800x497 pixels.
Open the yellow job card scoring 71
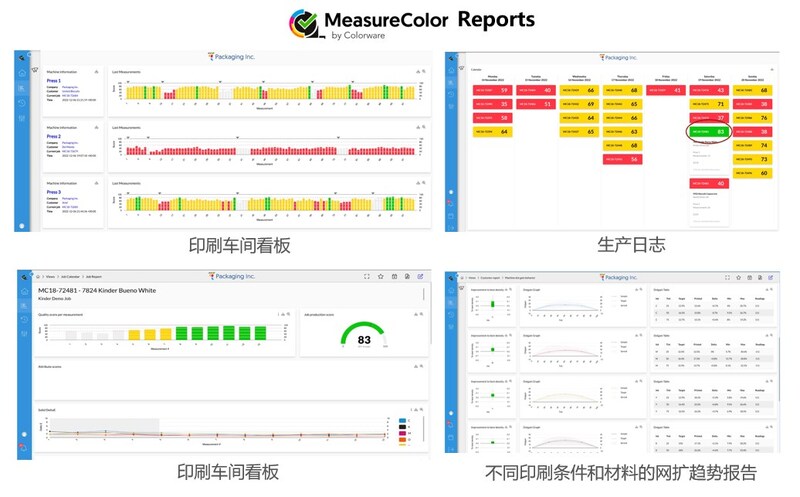(x=709, y=104)
